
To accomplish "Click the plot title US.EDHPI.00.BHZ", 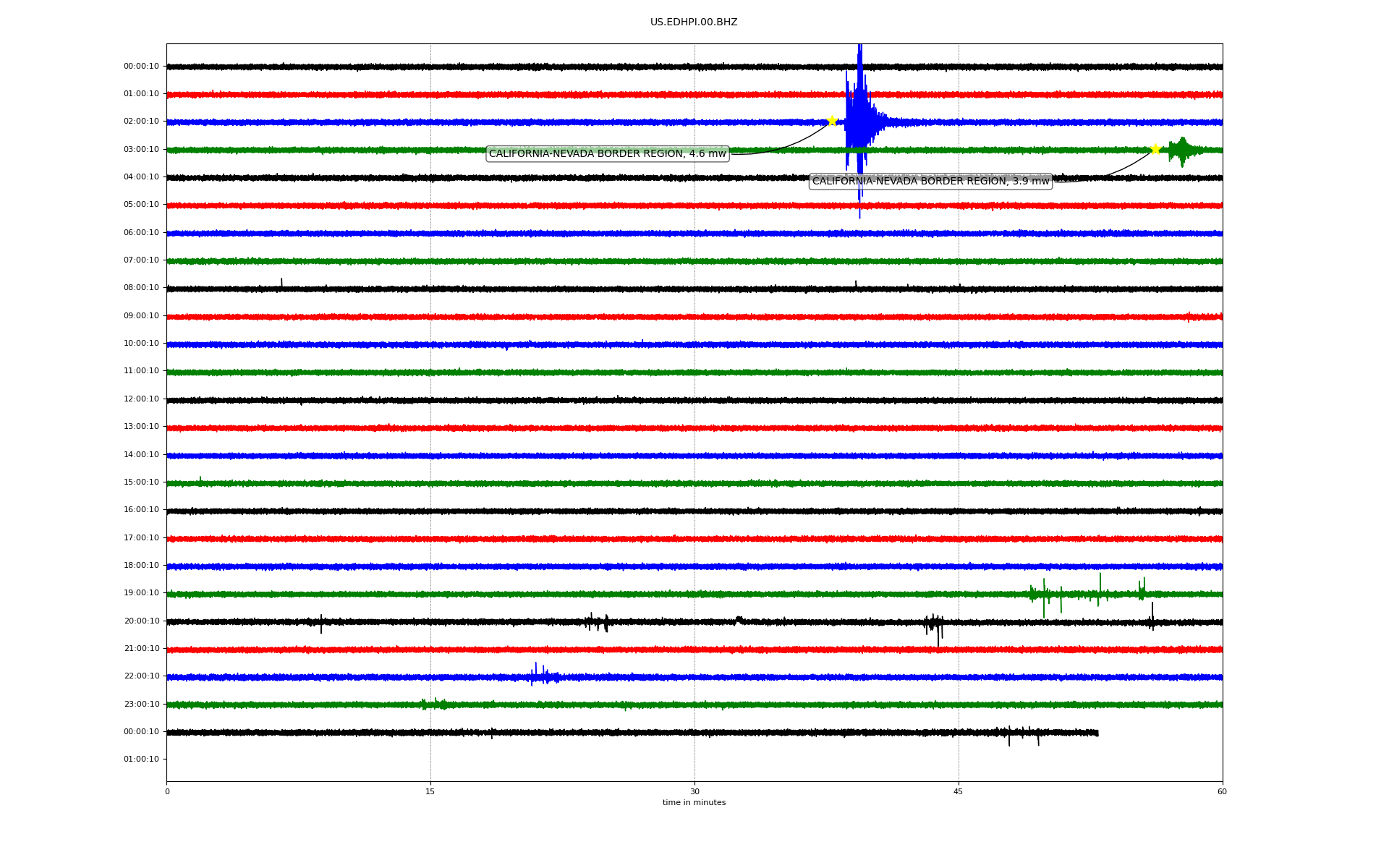I will click(x=694, y=22).
